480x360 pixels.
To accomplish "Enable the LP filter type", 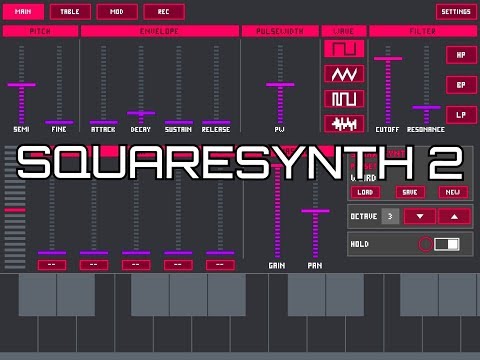I will pos(461,115).
